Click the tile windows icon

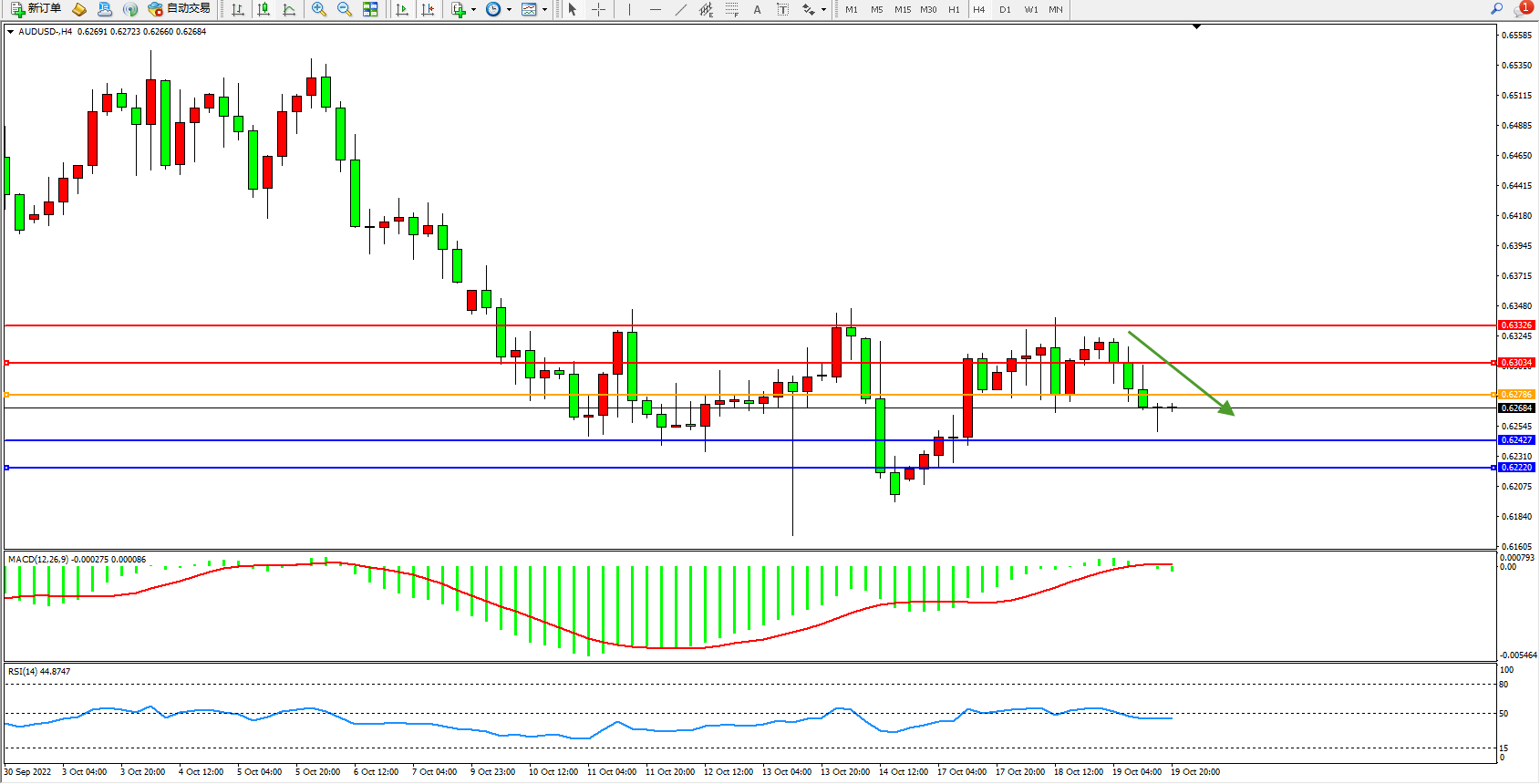370,9
